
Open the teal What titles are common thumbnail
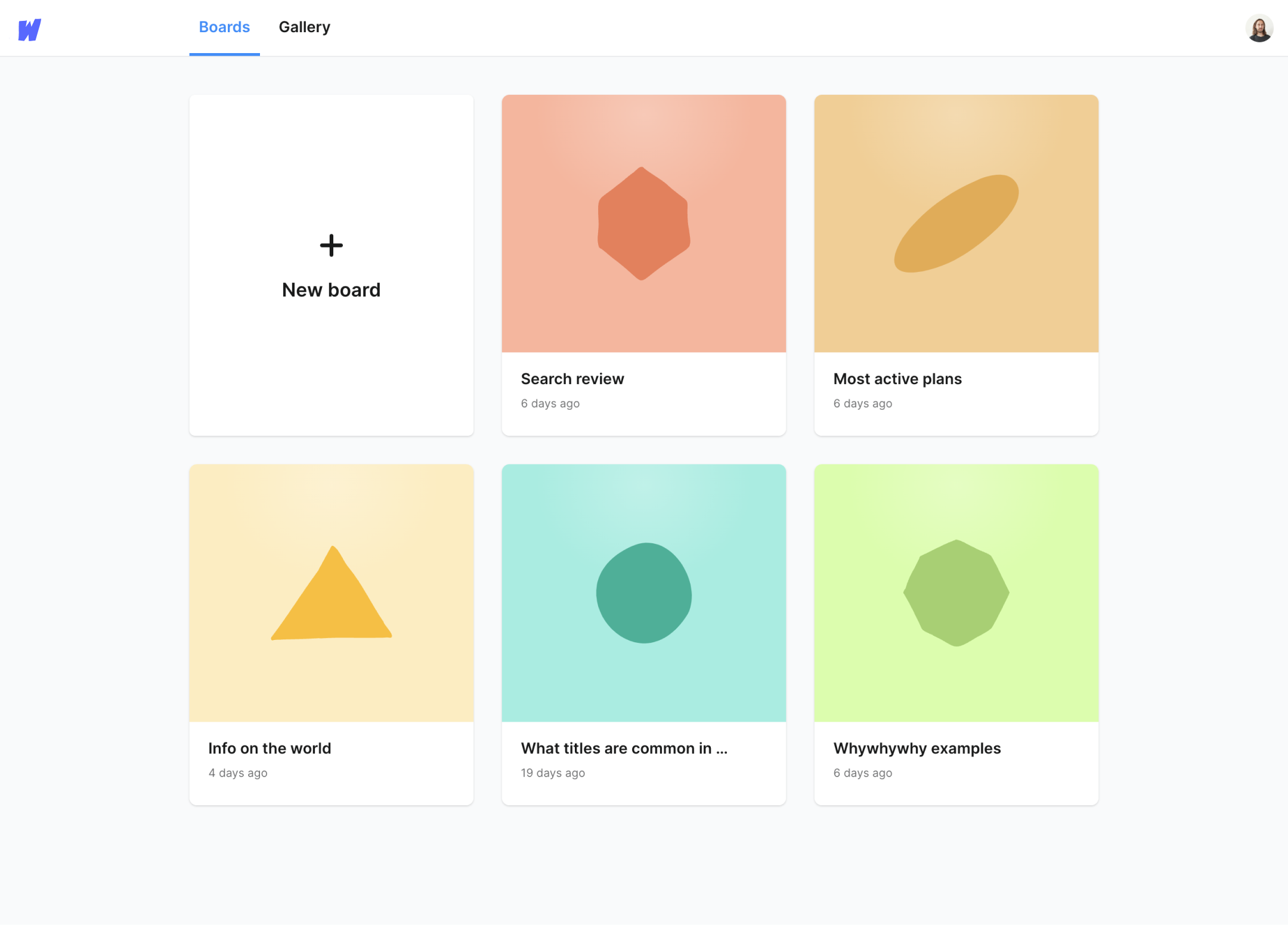coord(644,593)
